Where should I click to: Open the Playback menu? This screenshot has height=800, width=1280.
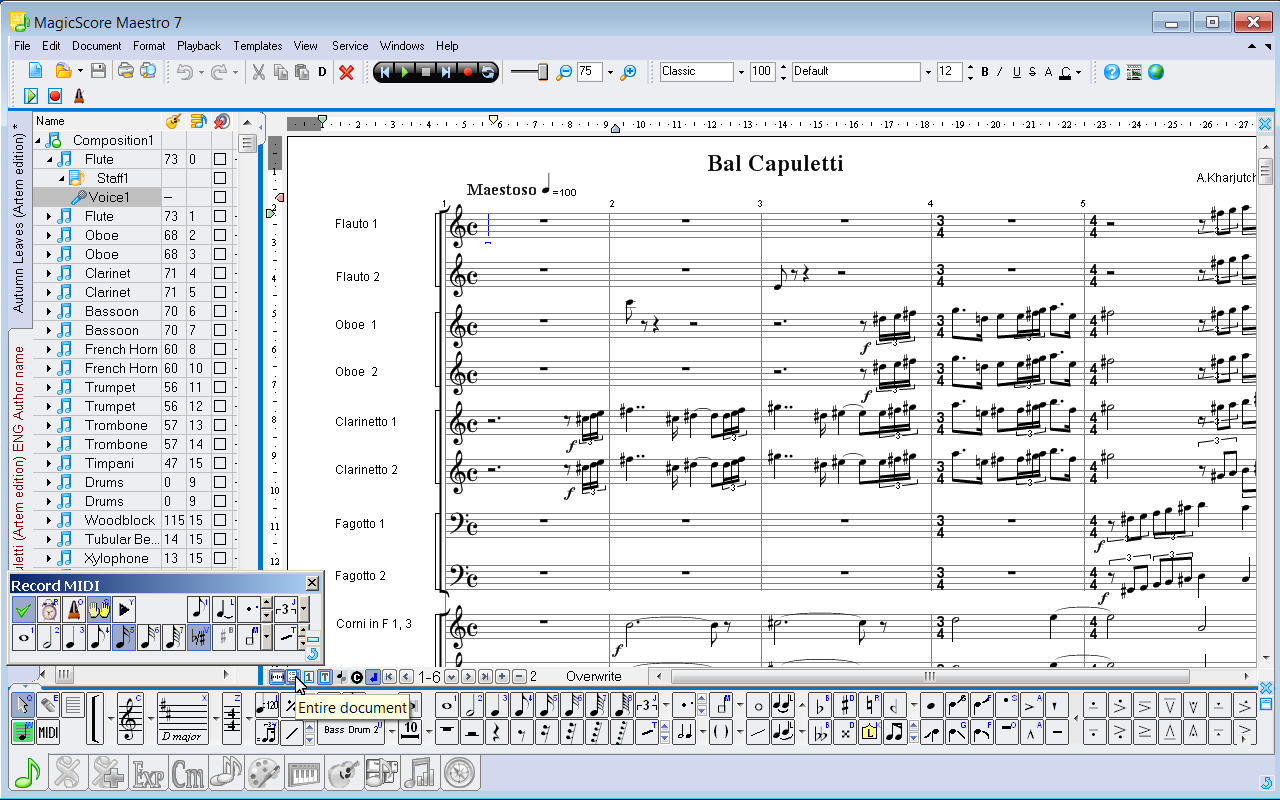pyautogui.click(x=199, y=46)
